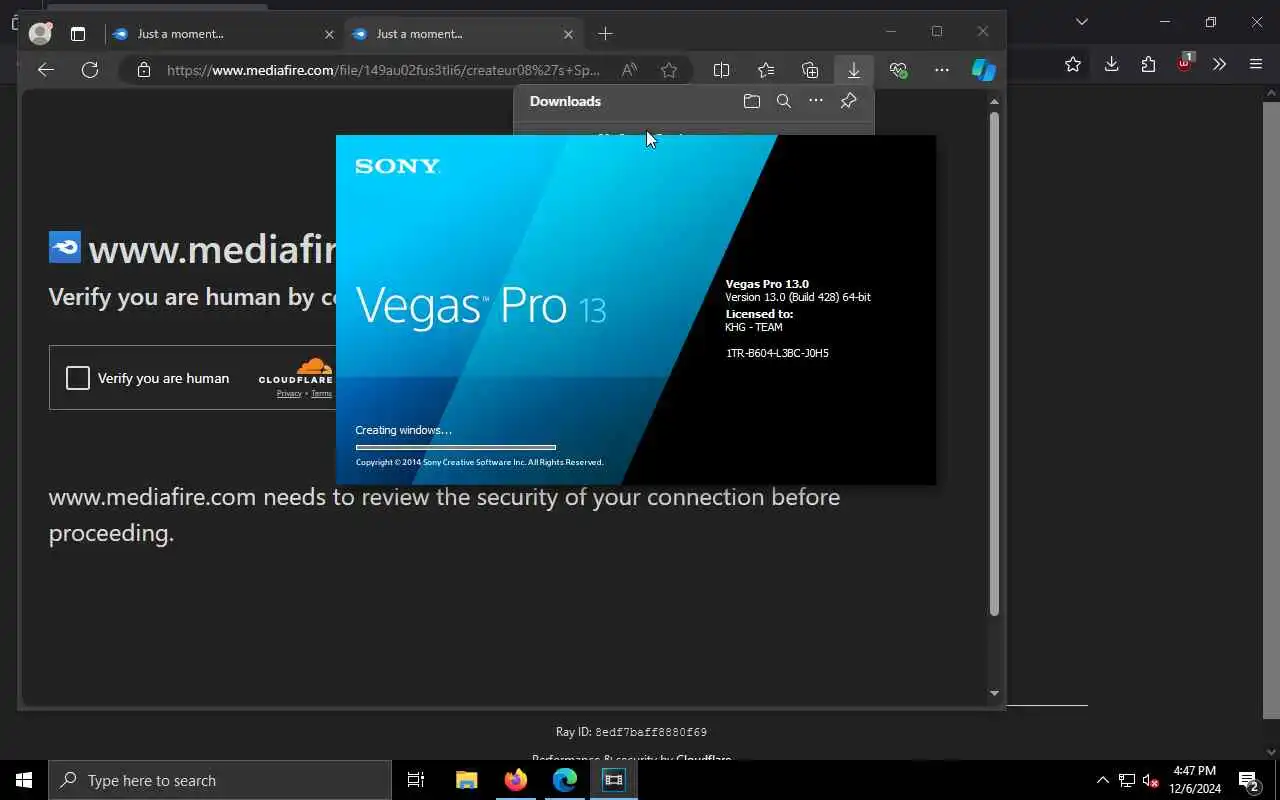
Task: Open the Edge Favorites list
Action: (x=766, y=70)
